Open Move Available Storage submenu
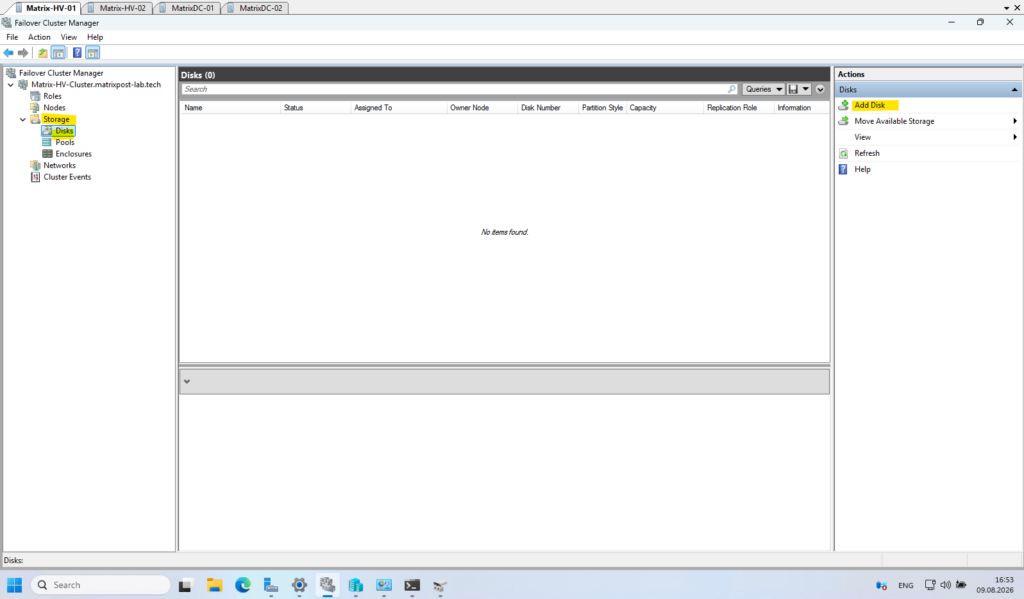Screen dimensions: 1024x599 point(927,121)
